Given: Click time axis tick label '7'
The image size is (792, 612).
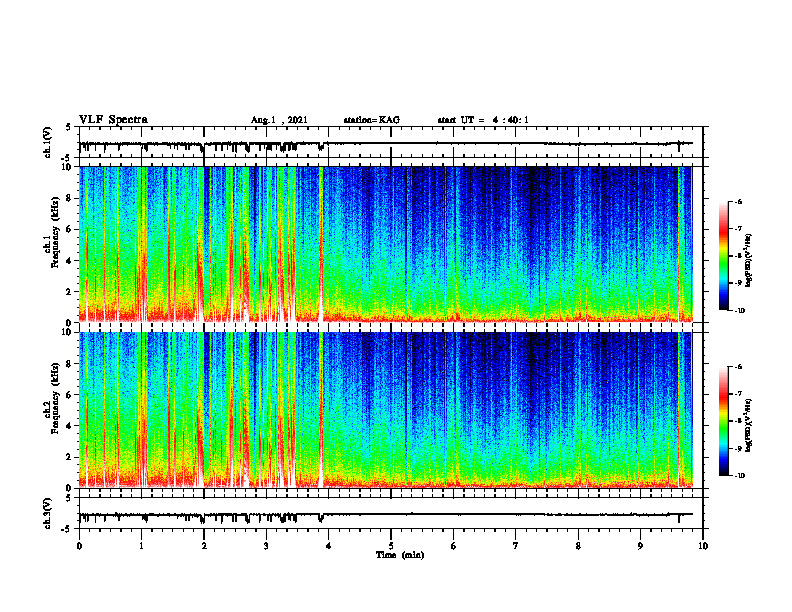Looking at the screenshot, I should pyautogui.click(x=516, y=546).
